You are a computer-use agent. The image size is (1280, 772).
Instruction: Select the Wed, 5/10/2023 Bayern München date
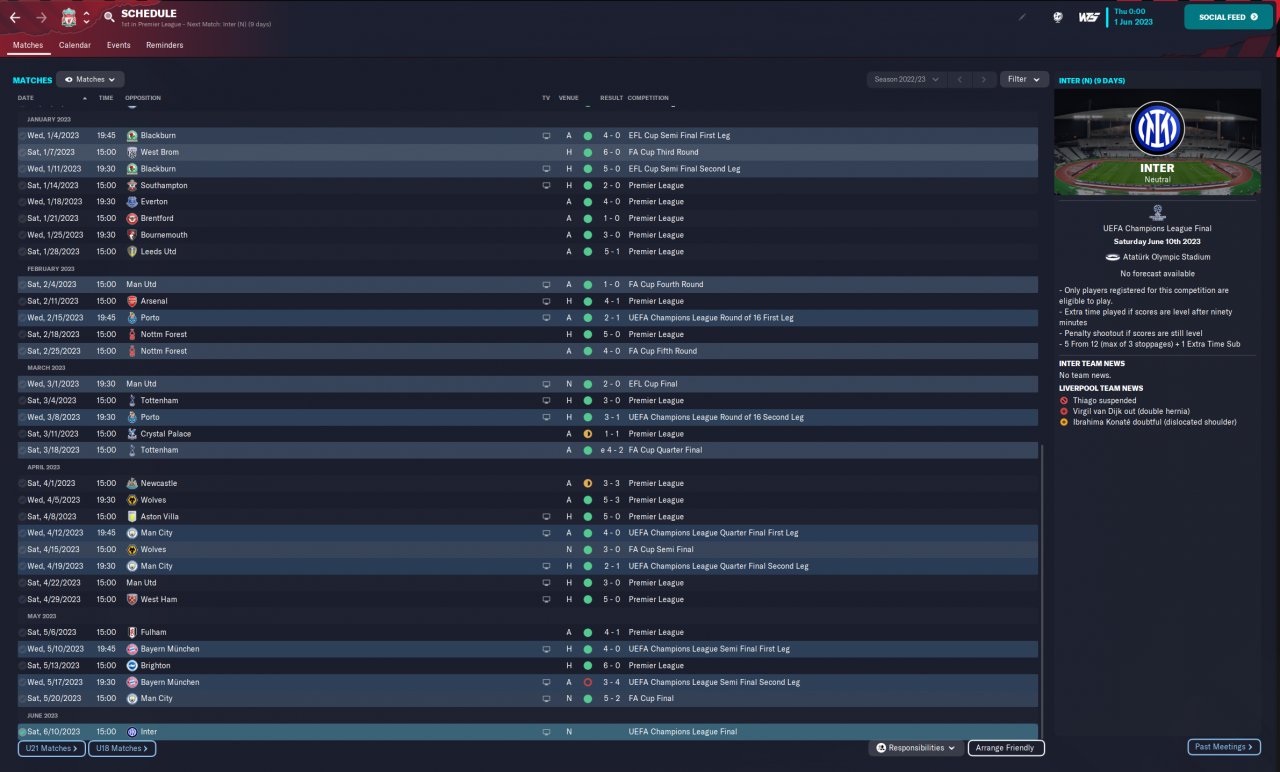click(x=55, y=649)
